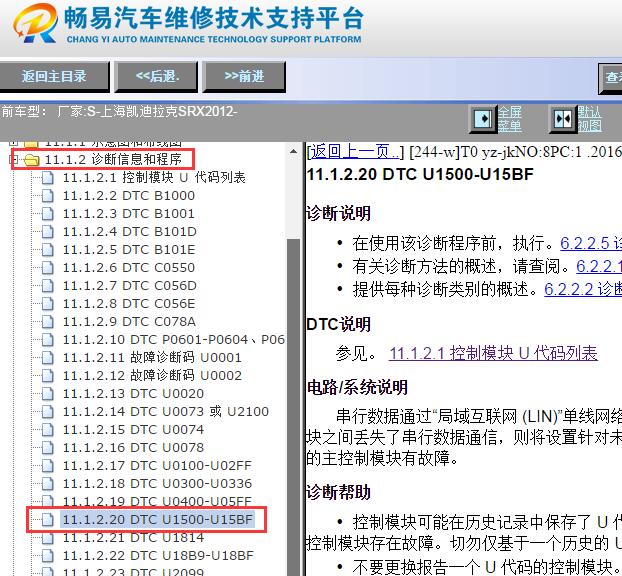Viewport: 622px width, 576px height.
Task: Click page icon beside 11.1.2.1 控制模块
Action: 48,177
